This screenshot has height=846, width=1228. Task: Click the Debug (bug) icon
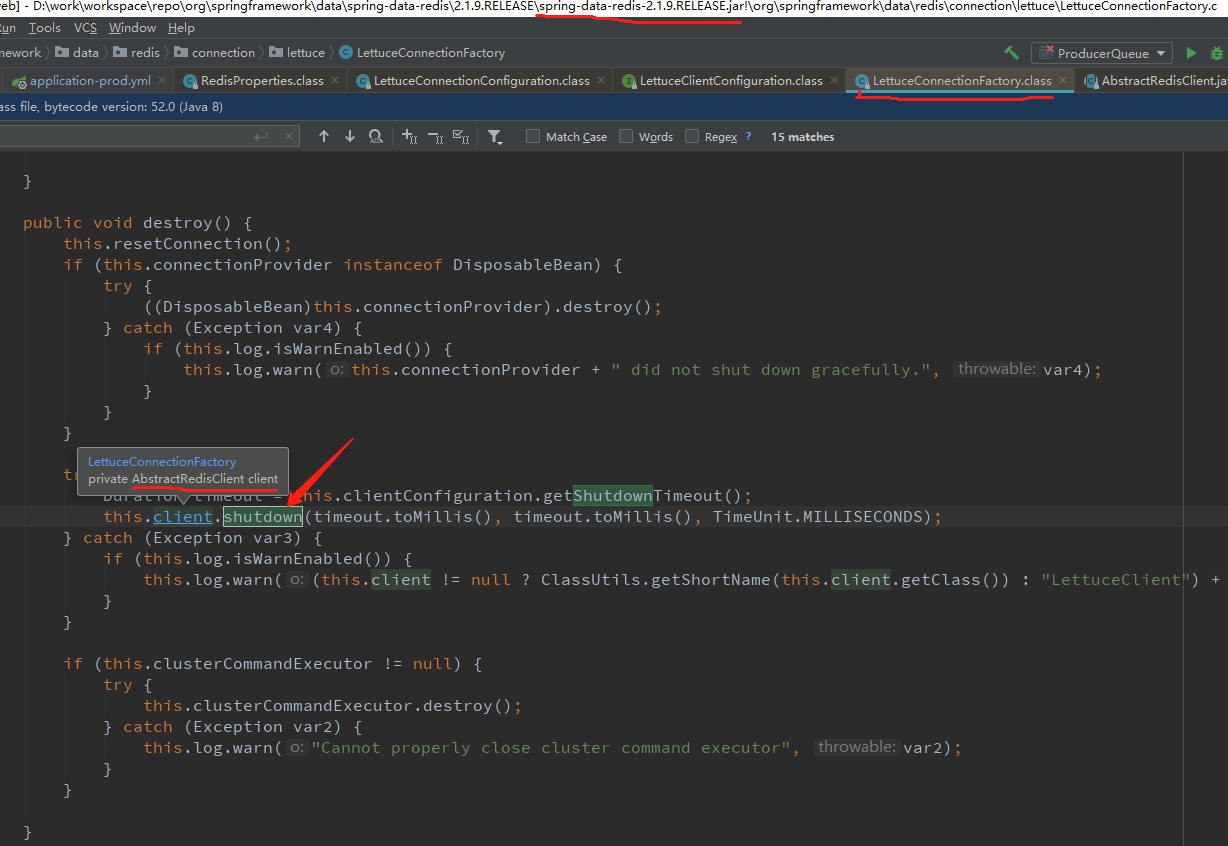point(1217,53)
